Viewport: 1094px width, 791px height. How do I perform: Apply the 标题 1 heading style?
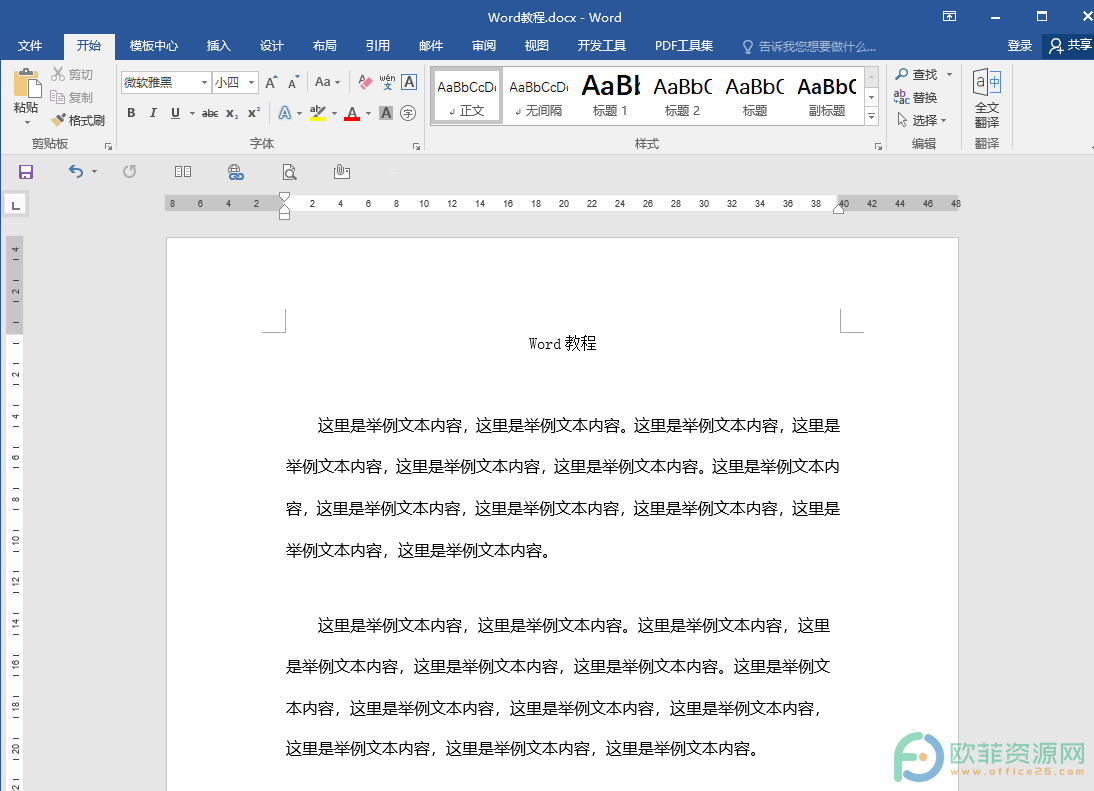pos(610,96)
